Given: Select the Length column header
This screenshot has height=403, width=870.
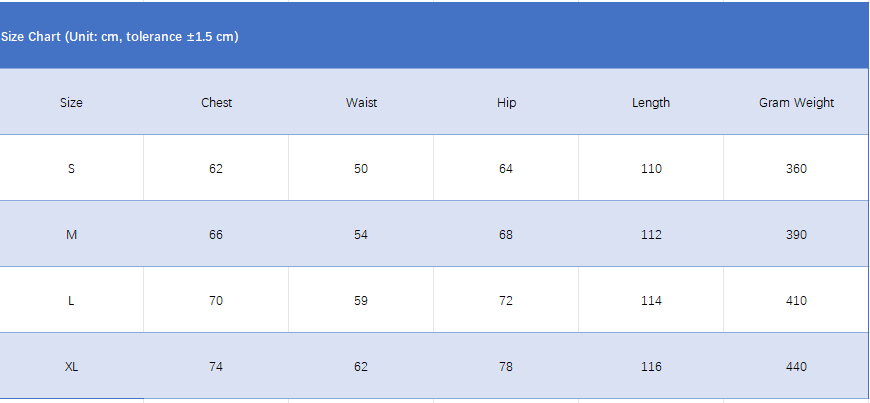Looking at the screenshot, I should [x=651, y=103].
